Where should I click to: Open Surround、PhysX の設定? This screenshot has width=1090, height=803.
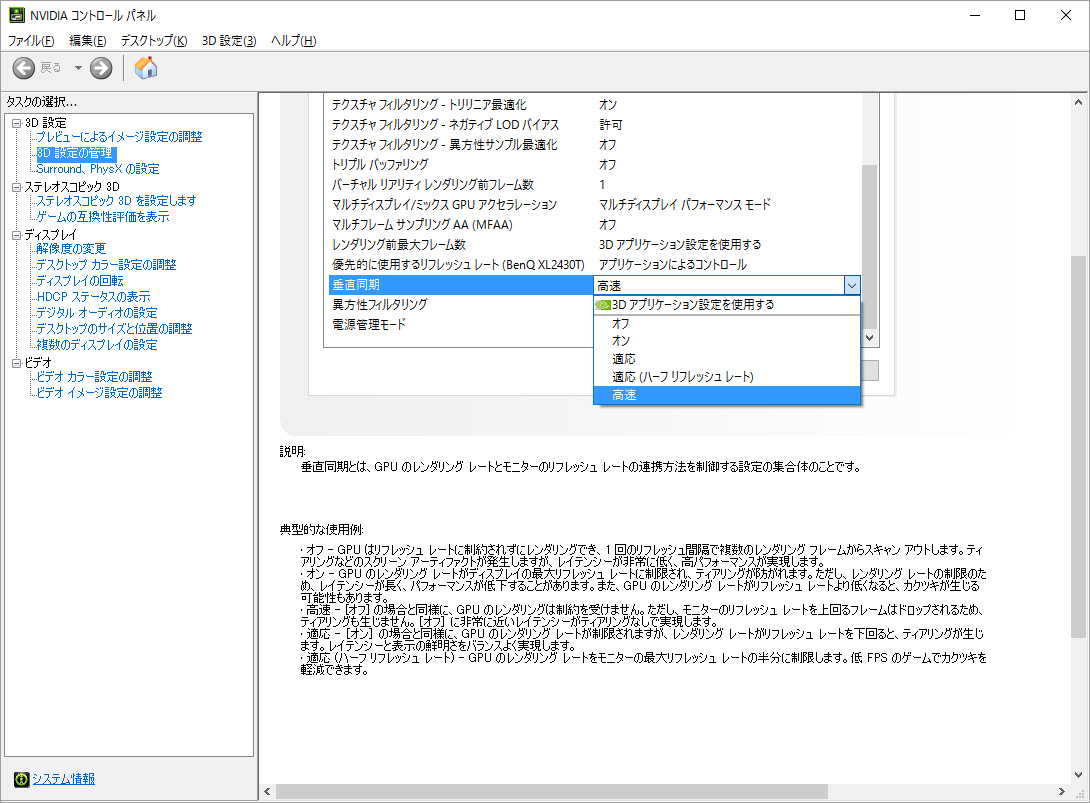(98, 169)
